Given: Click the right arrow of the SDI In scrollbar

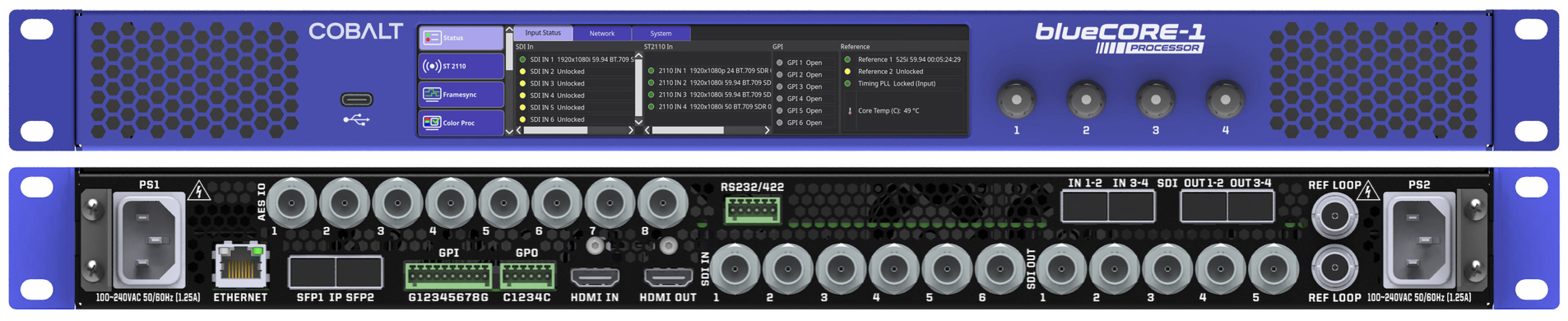Looking at the screenshot, I should (x=631, y=130).
